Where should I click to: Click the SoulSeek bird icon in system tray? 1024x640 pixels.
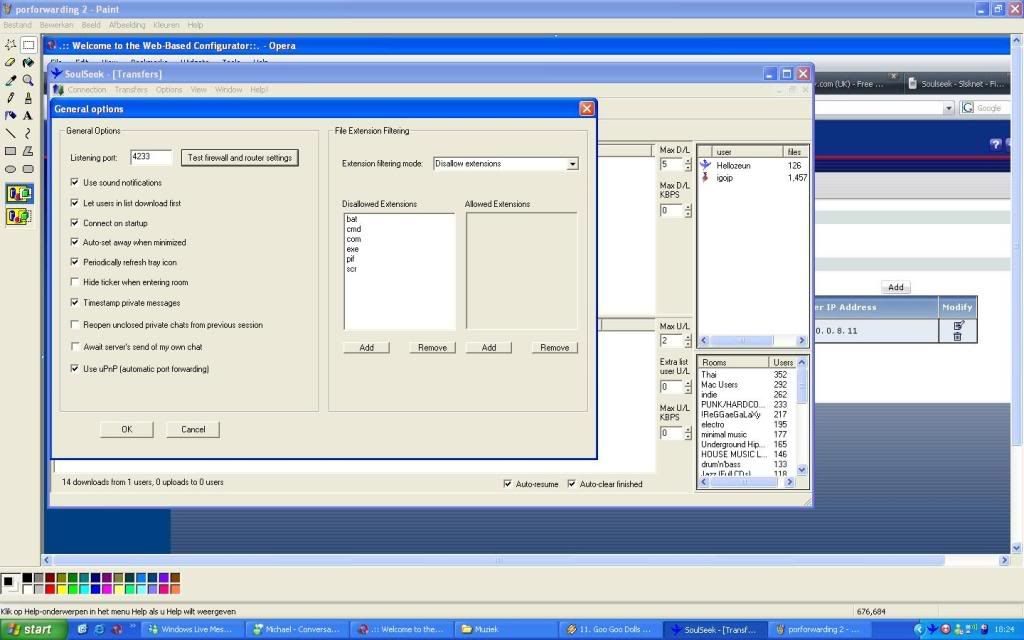(933, 630)
